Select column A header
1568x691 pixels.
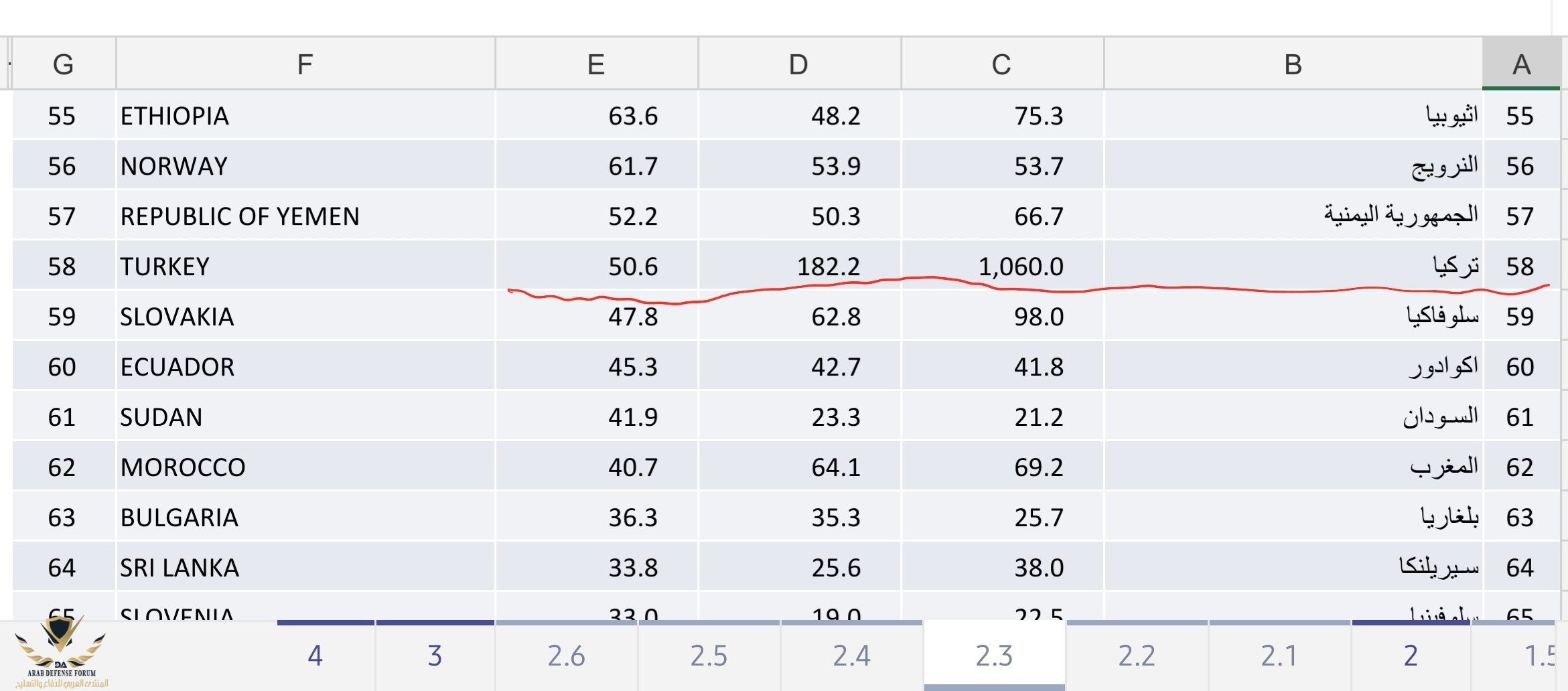[x=1521, y=64]
